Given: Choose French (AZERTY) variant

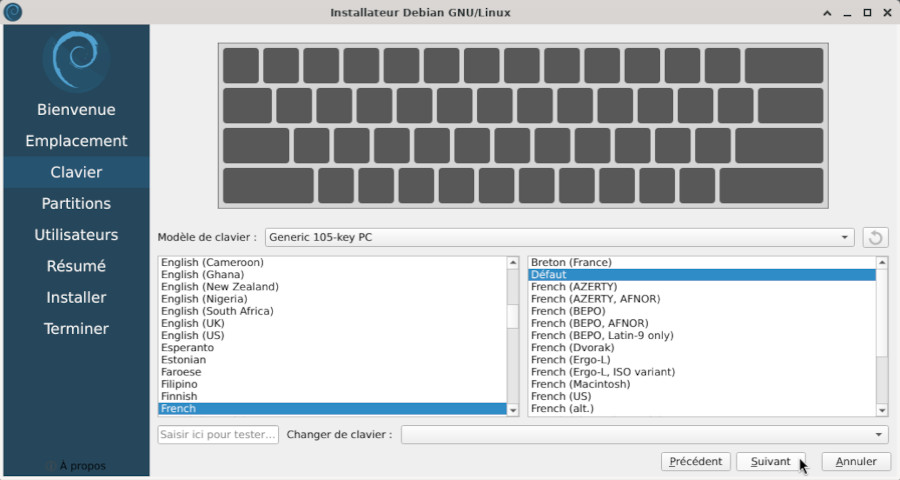Looking at the screenshot, I should [x=702, y=287].
